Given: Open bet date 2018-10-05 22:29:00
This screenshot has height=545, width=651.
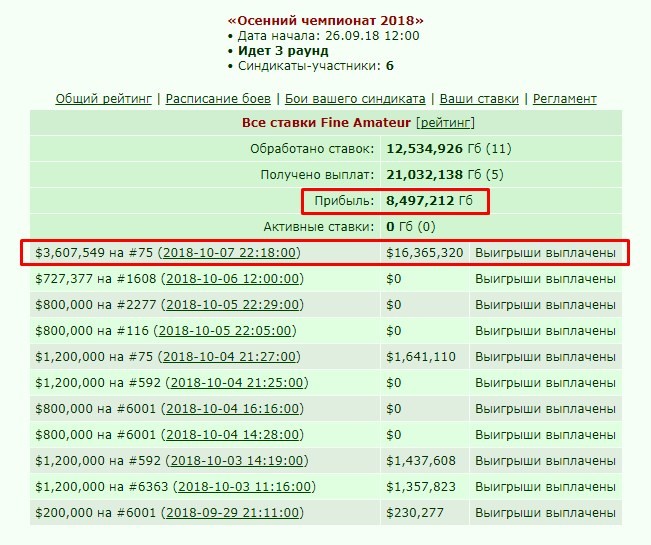Looking at the screenshot, I should tap(232, 305).
